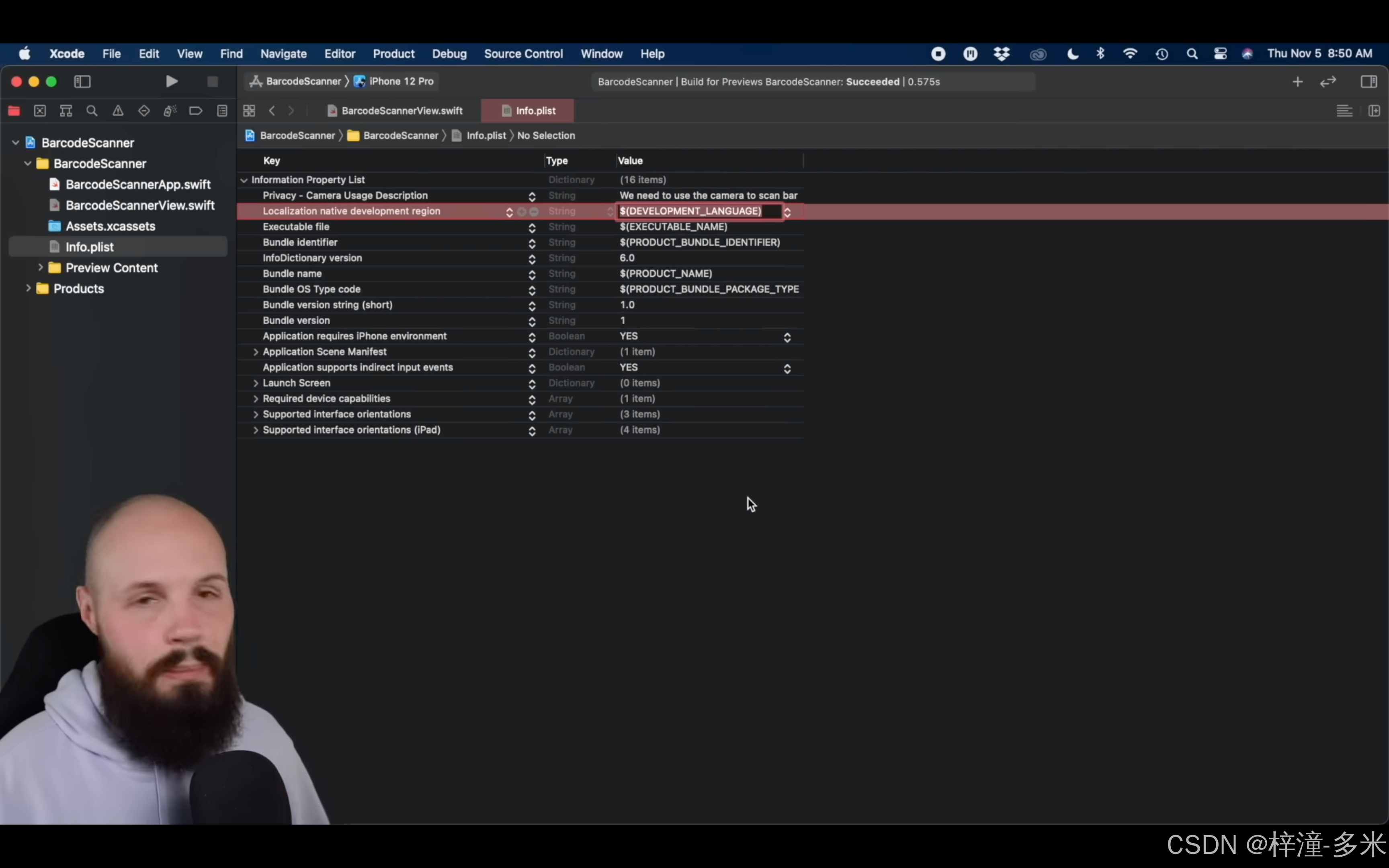Image resolution: width=1389 pixels, height=868 pixels.
Task: Open Spotlight search in the menu bar
Action: 1192,54
